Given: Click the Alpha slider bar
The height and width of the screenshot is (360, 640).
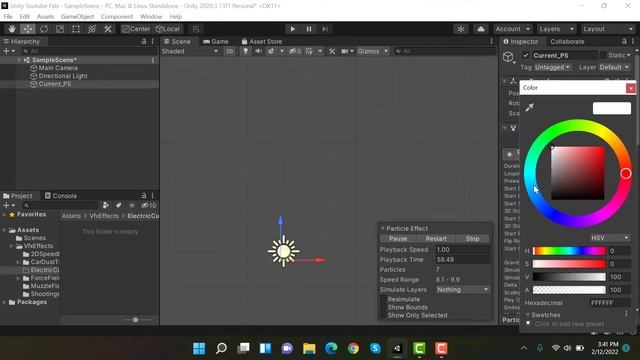Looking at the screenshot, I should [x=569, y=290].
